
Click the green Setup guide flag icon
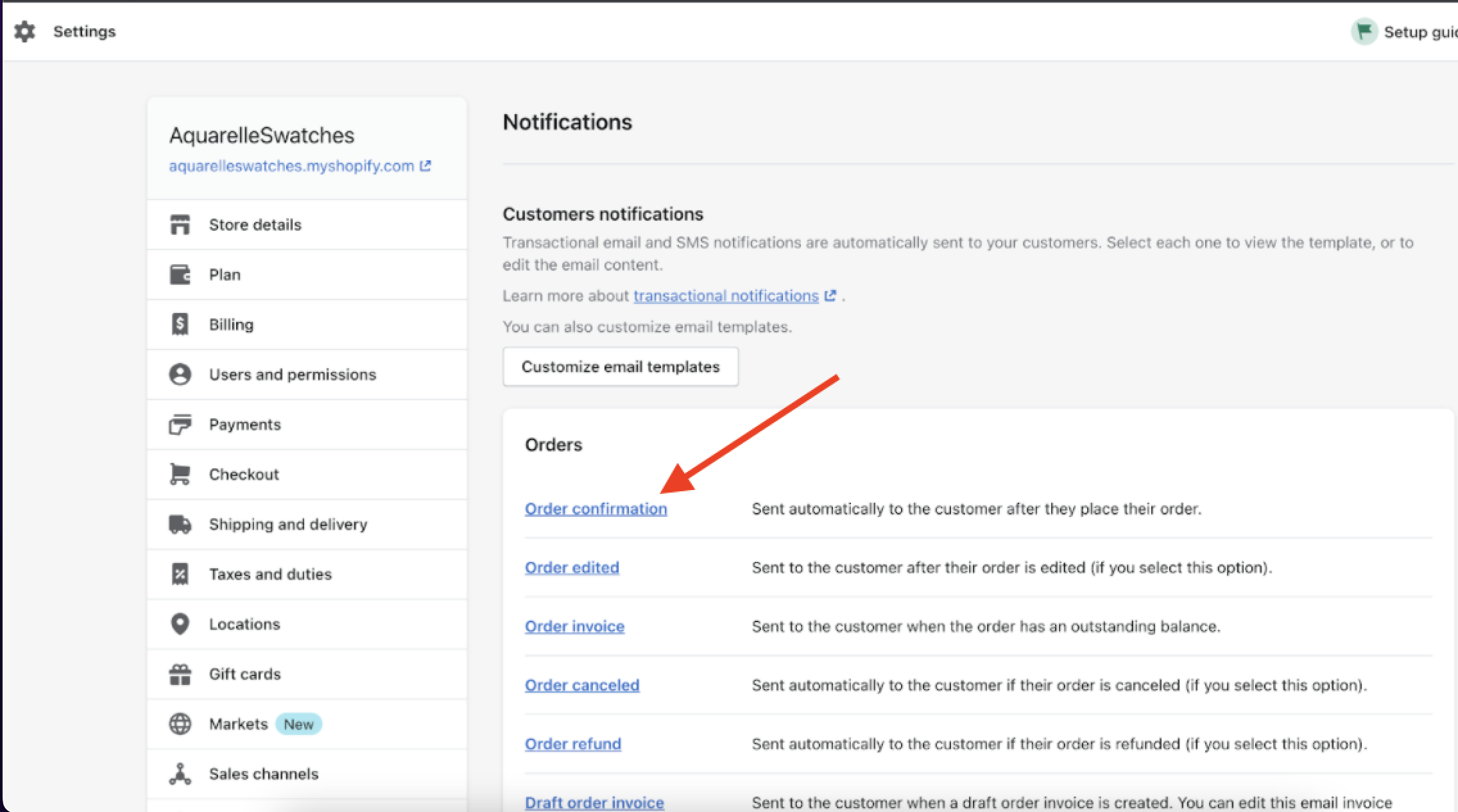1364,31
